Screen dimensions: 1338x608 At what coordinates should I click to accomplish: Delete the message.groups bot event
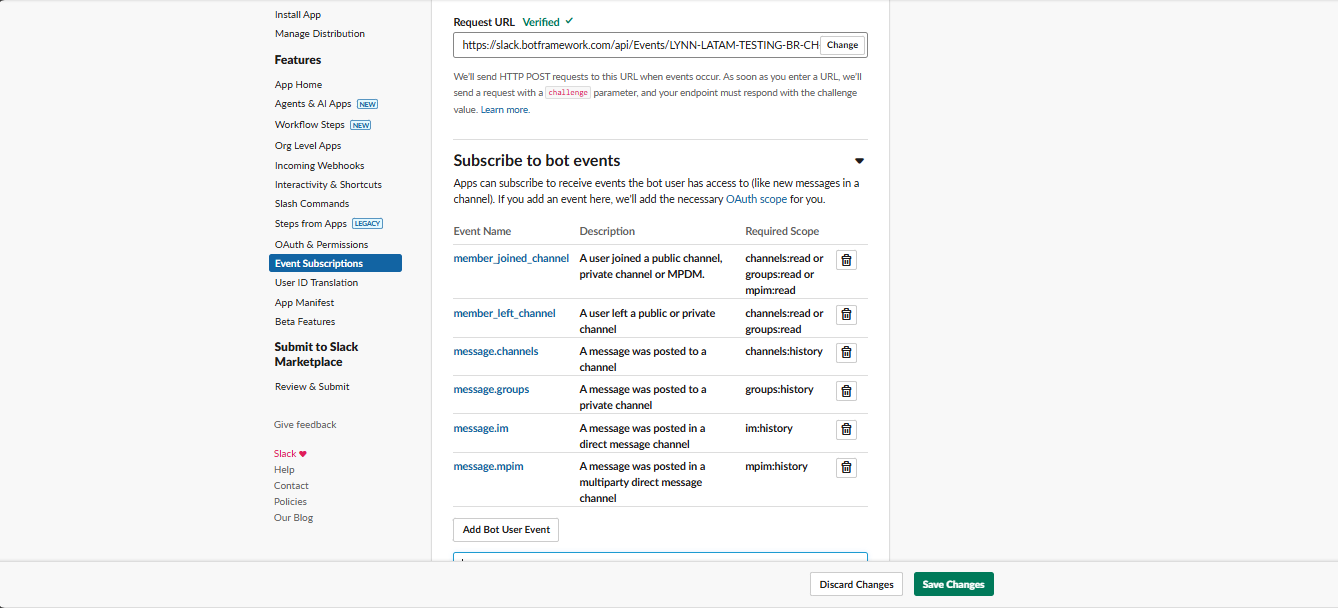point(846,391)
